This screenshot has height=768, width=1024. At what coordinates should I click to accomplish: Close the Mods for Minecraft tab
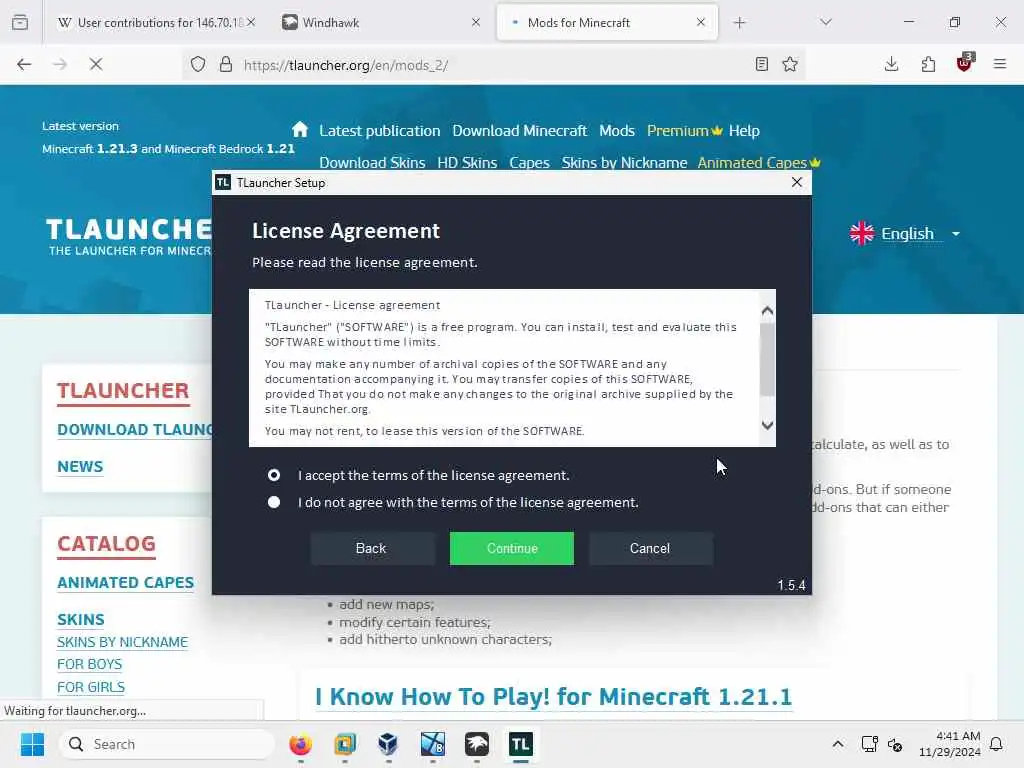(701, 22)
